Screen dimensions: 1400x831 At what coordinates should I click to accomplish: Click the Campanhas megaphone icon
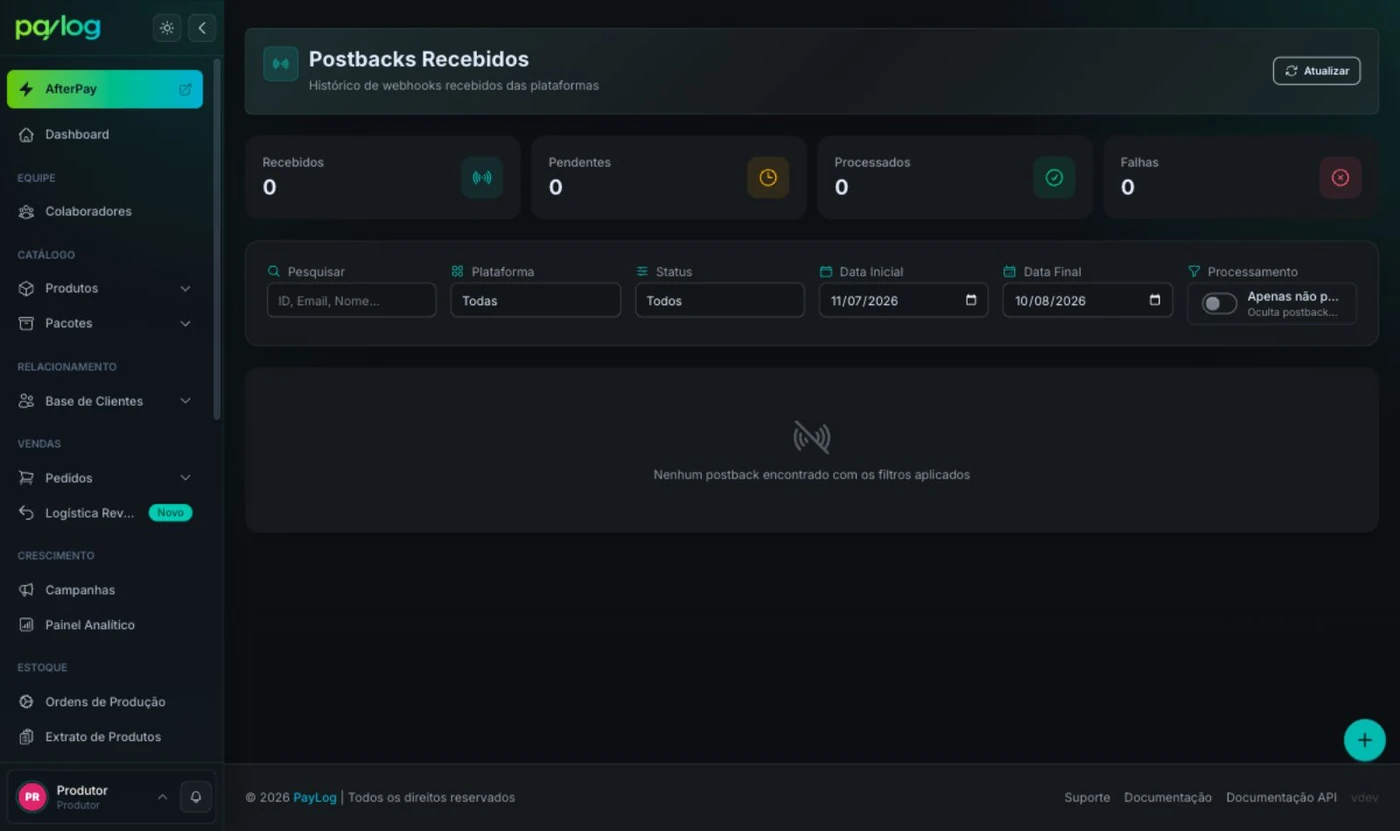26,590
